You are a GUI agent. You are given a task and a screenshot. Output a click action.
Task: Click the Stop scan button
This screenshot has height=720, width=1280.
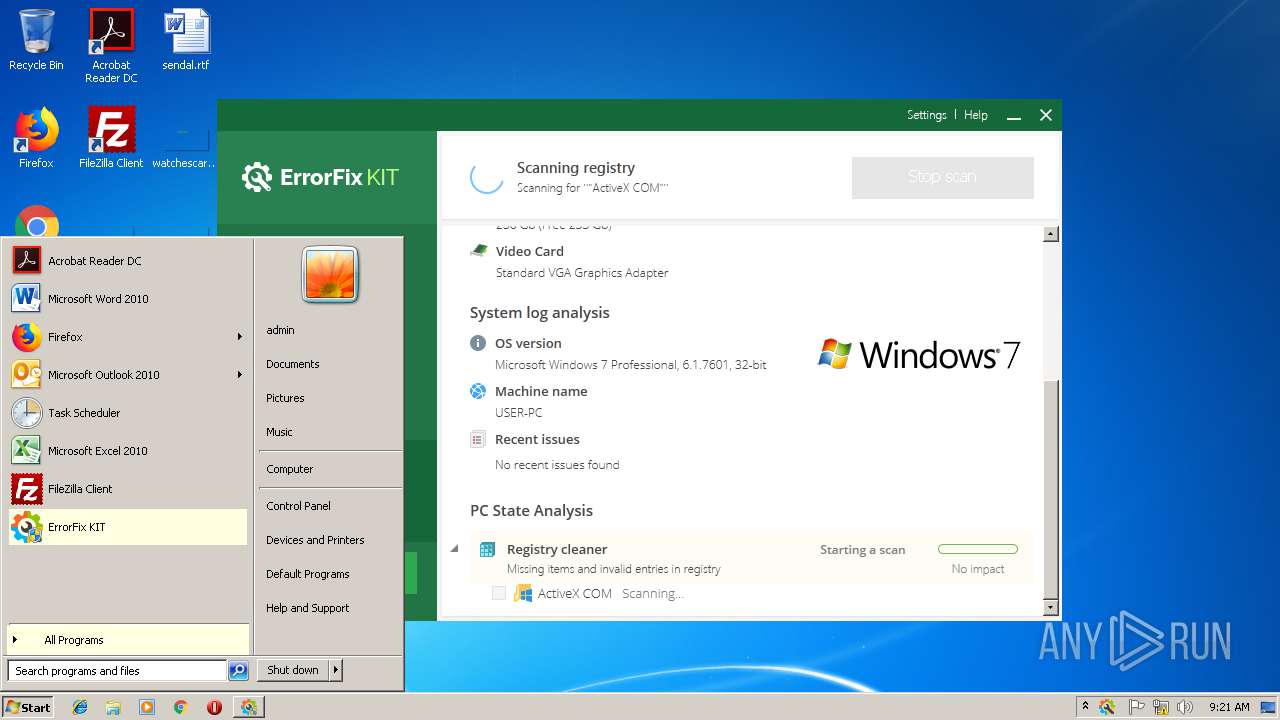pos(942,177)
